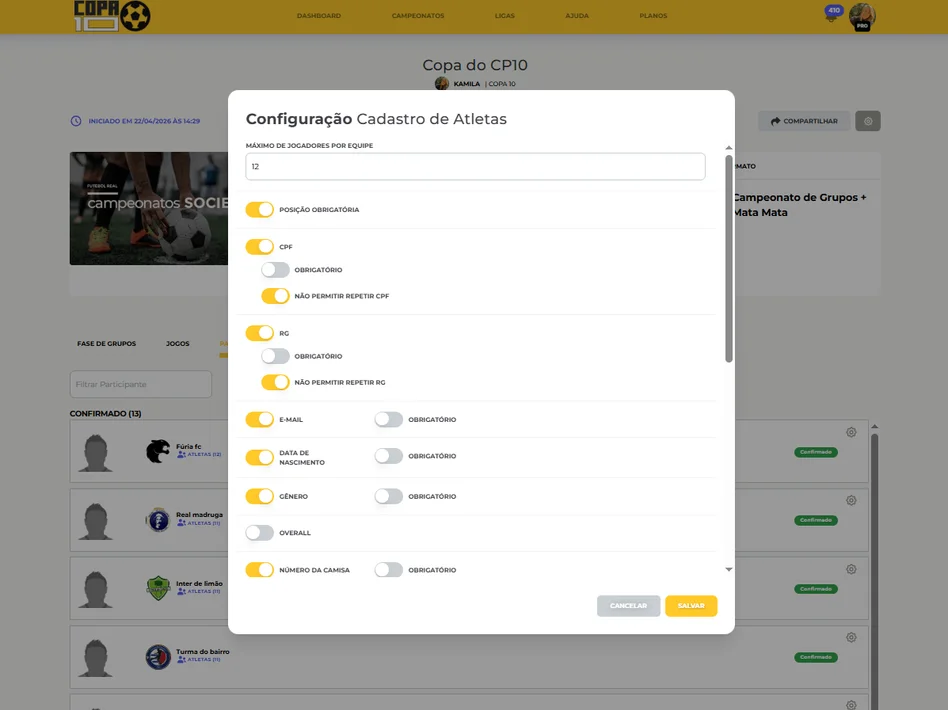Toggle Não permitir repetir CPF
This screenshot has height=710, width=948.
pyautogui.click(x=275, y=296)
